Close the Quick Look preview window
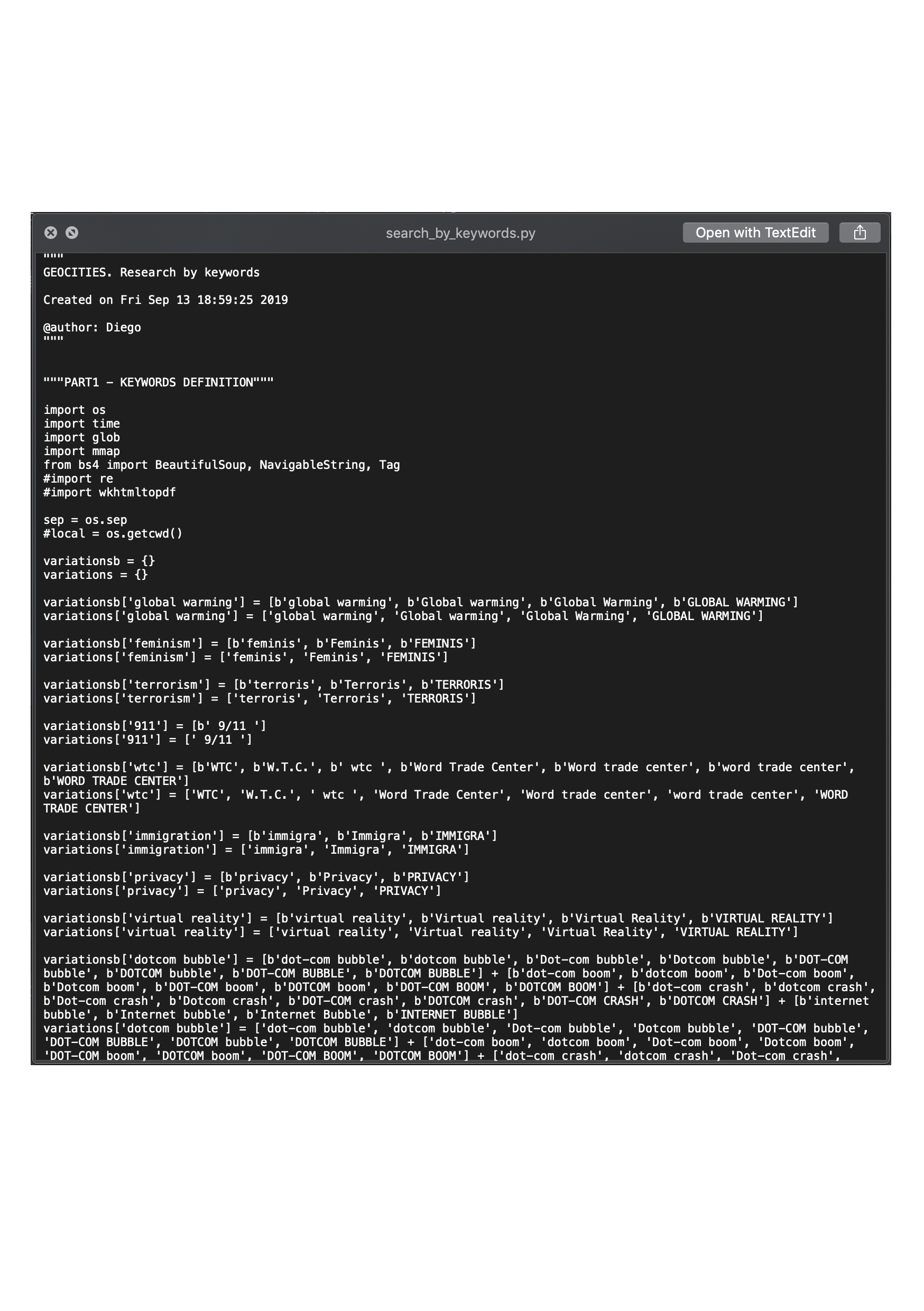Screen dimensions: 924x1311 pyautogui.click(x=51, y=233)
